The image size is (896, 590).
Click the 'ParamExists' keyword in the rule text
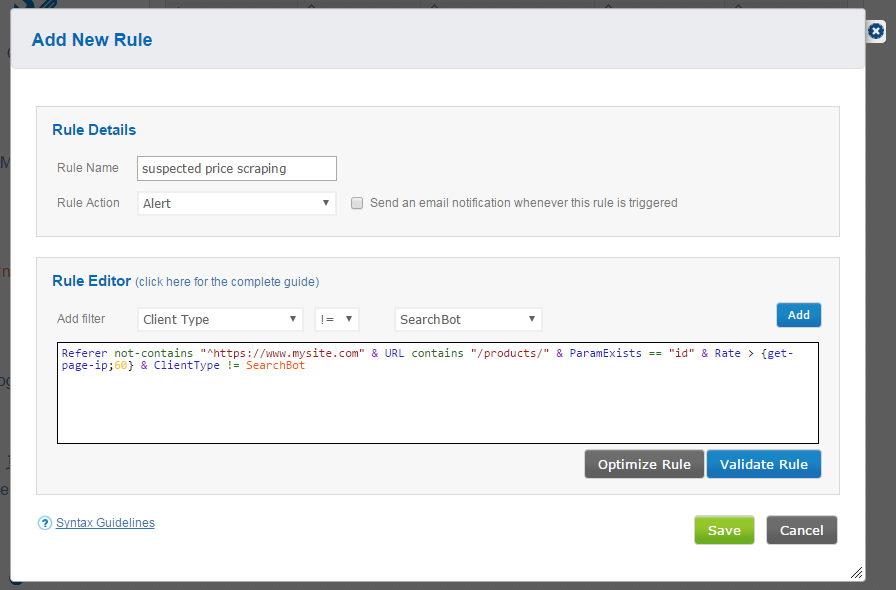(x=606, y=353)
